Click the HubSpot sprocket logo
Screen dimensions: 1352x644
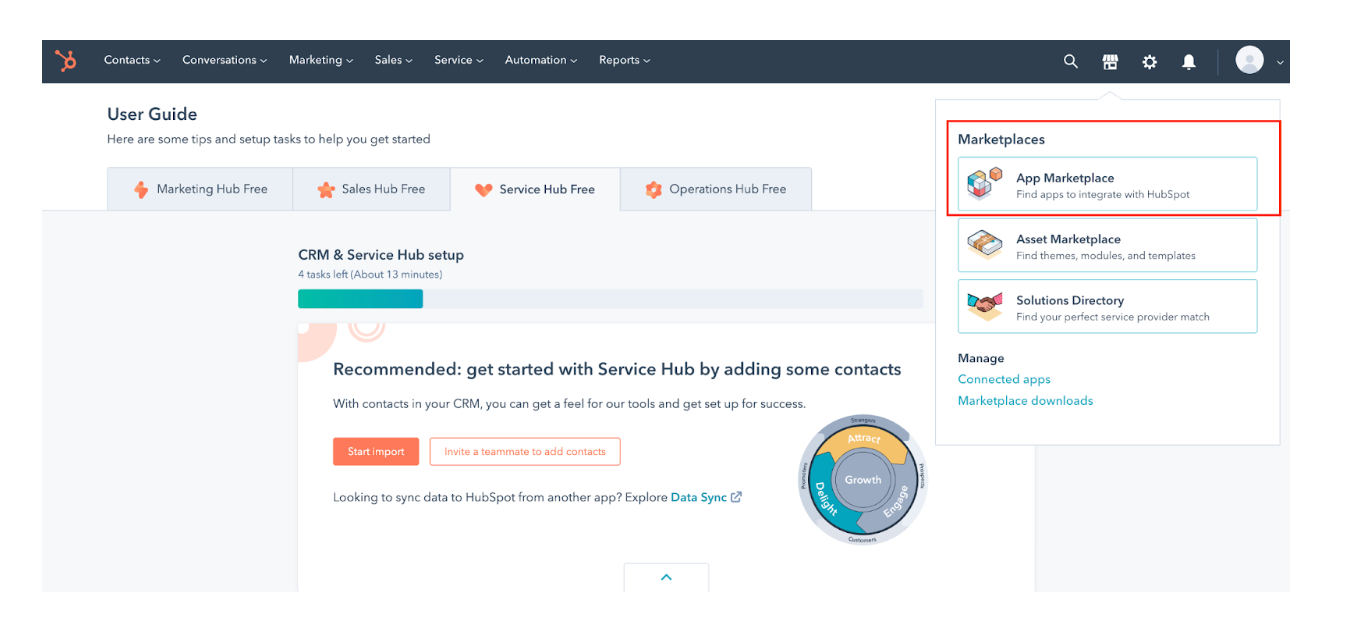[66, 61]
